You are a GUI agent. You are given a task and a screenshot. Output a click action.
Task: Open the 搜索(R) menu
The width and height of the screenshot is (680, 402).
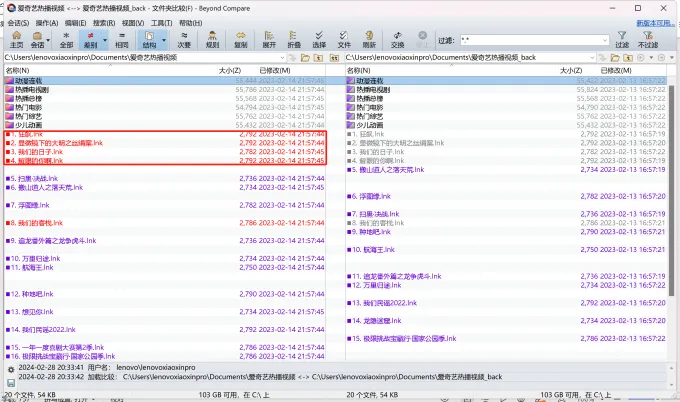104,23
